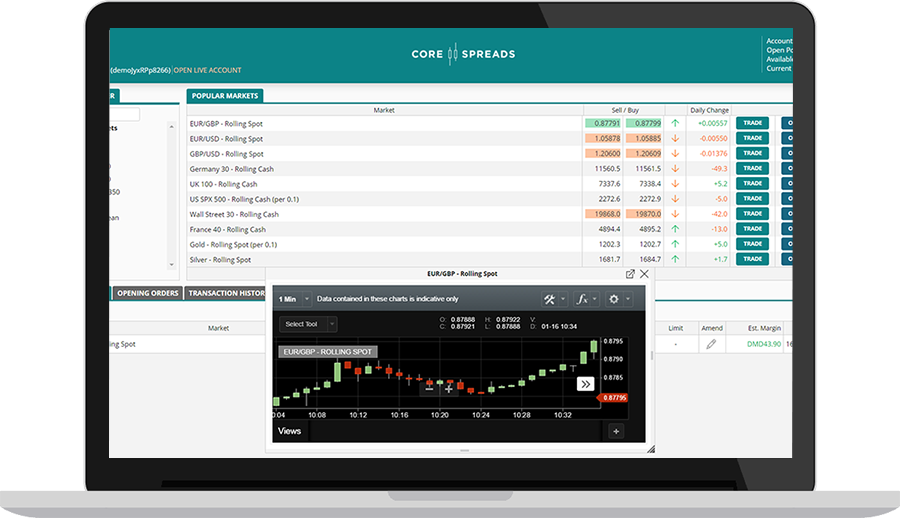Click the chart panel bottom drag handle

click(464, 451)
